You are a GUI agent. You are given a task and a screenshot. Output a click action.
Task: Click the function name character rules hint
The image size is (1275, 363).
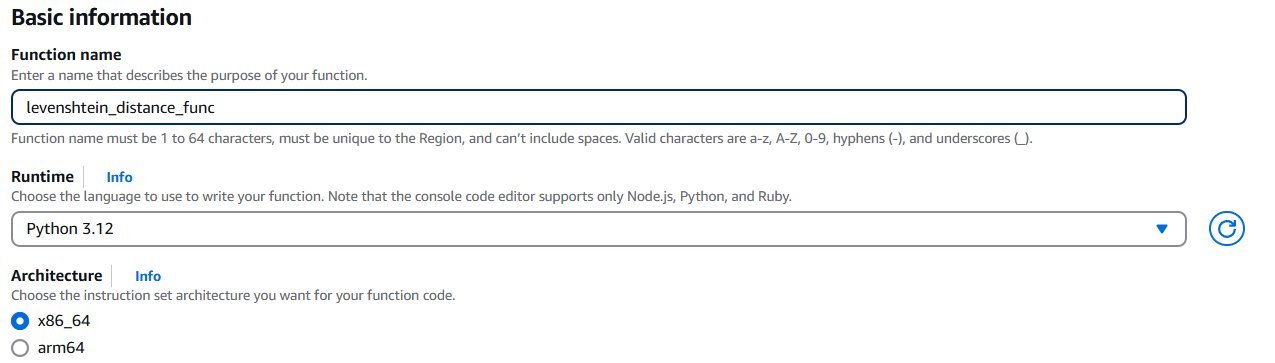tap(522, 138)
